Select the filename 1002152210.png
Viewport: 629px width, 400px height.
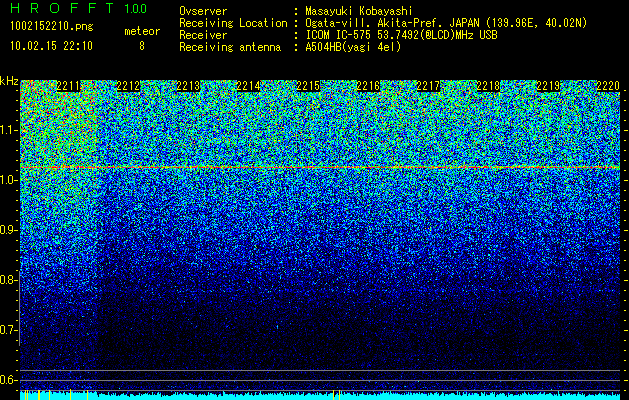coord(51,26)
